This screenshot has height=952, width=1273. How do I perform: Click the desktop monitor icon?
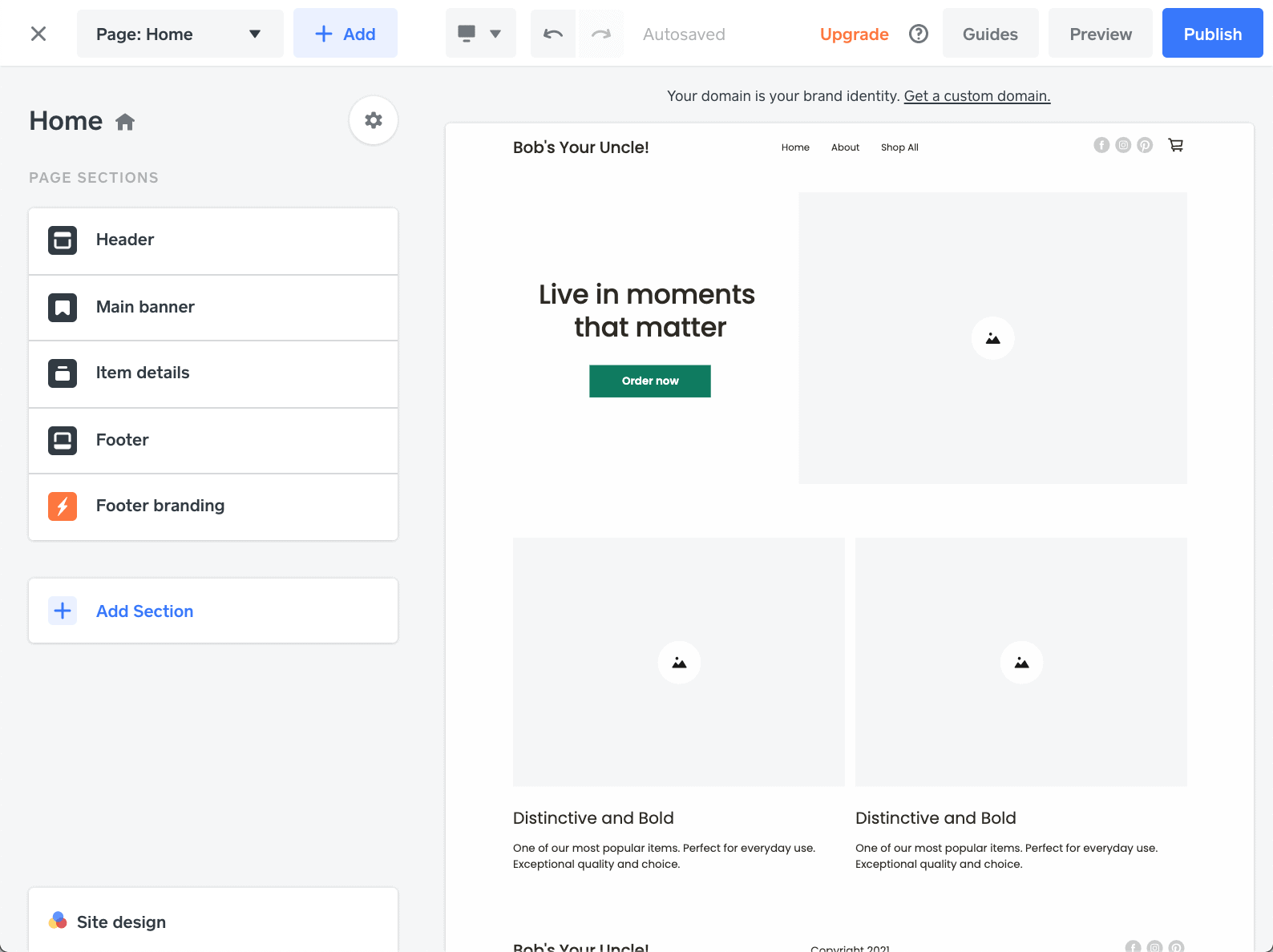467,33
